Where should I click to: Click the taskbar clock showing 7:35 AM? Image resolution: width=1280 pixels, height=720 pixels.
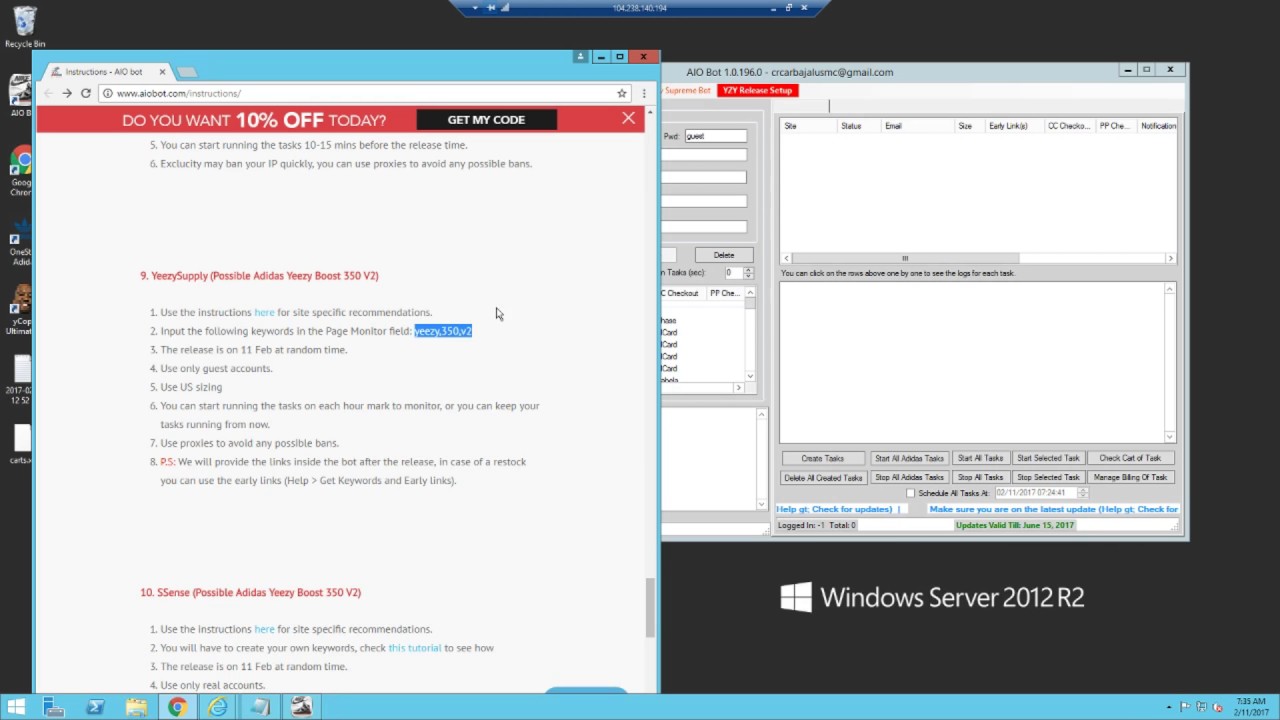pos(1251,707)
